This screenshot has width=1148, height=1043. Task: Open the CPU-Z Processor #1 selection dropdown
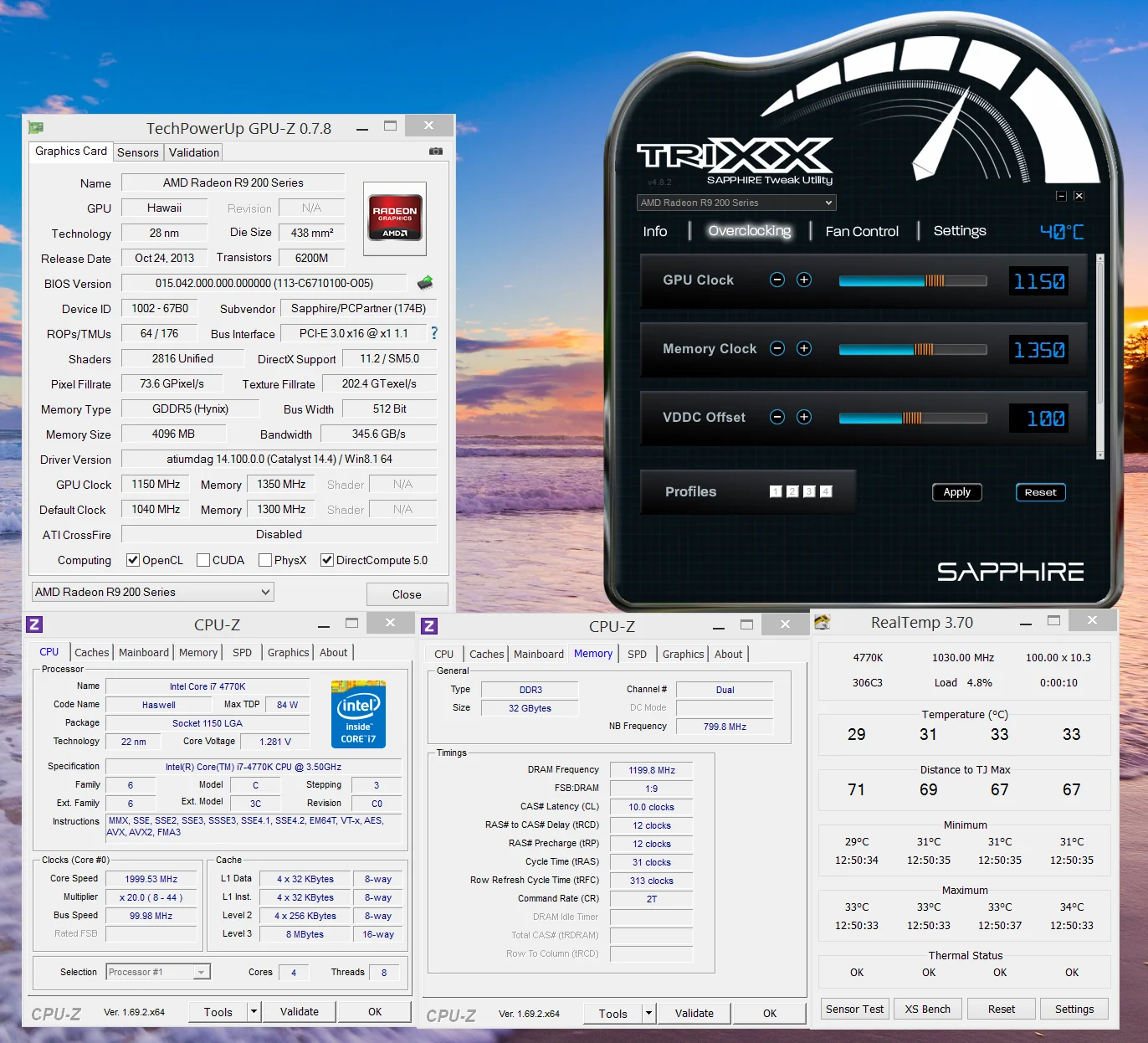click(158, 972)
